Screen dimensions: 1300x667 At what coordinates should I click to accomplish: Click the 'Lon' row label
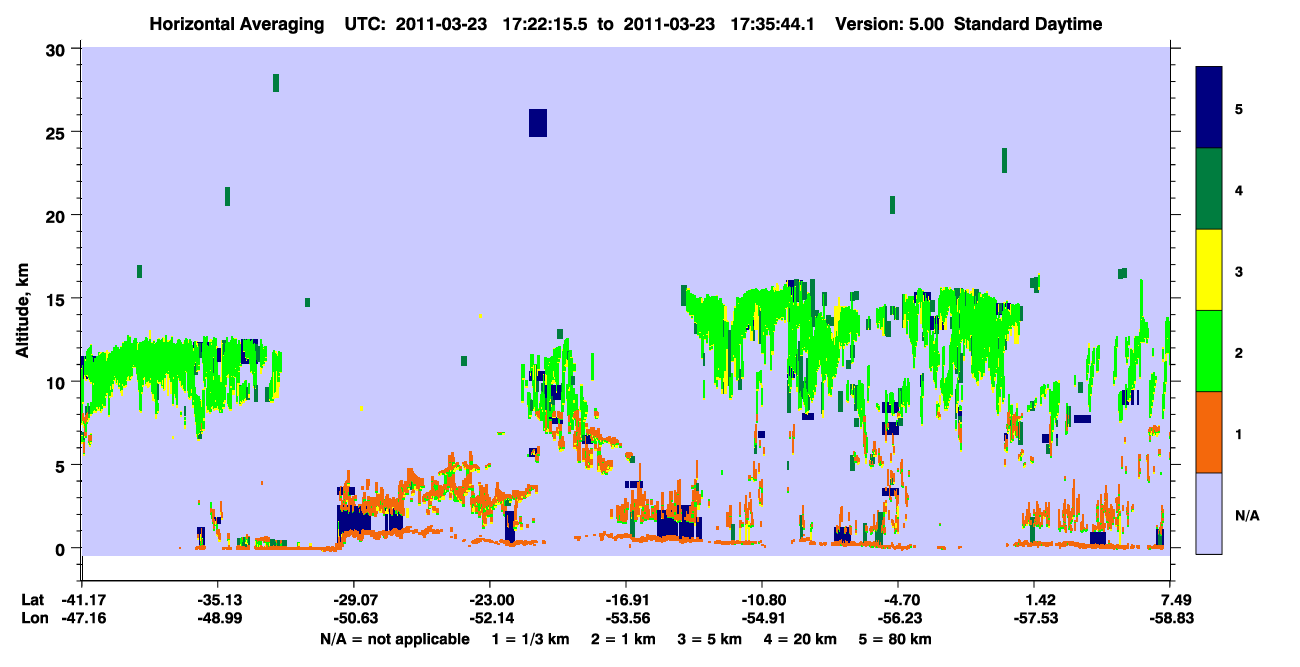(33, 619)
